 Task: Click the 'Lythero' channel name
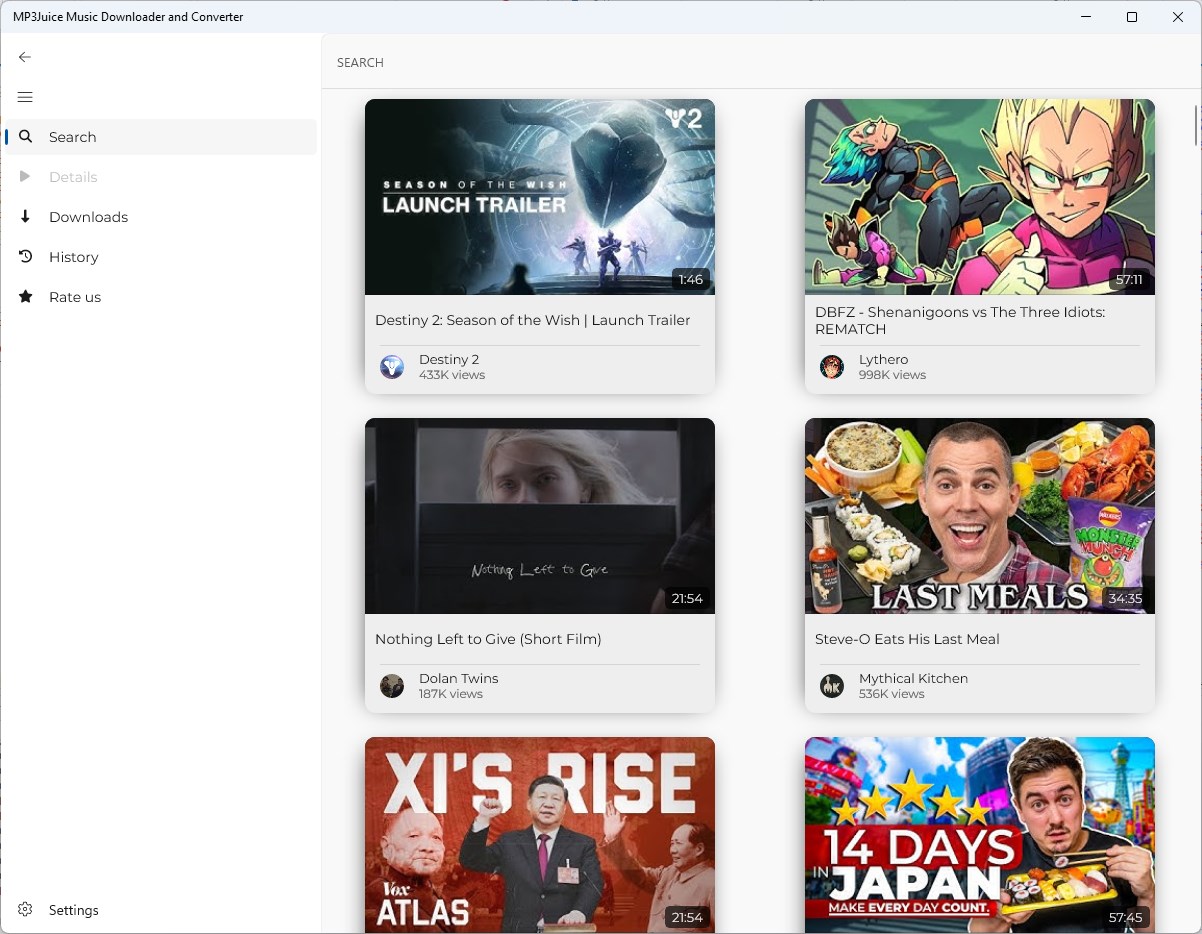[884, 359]
